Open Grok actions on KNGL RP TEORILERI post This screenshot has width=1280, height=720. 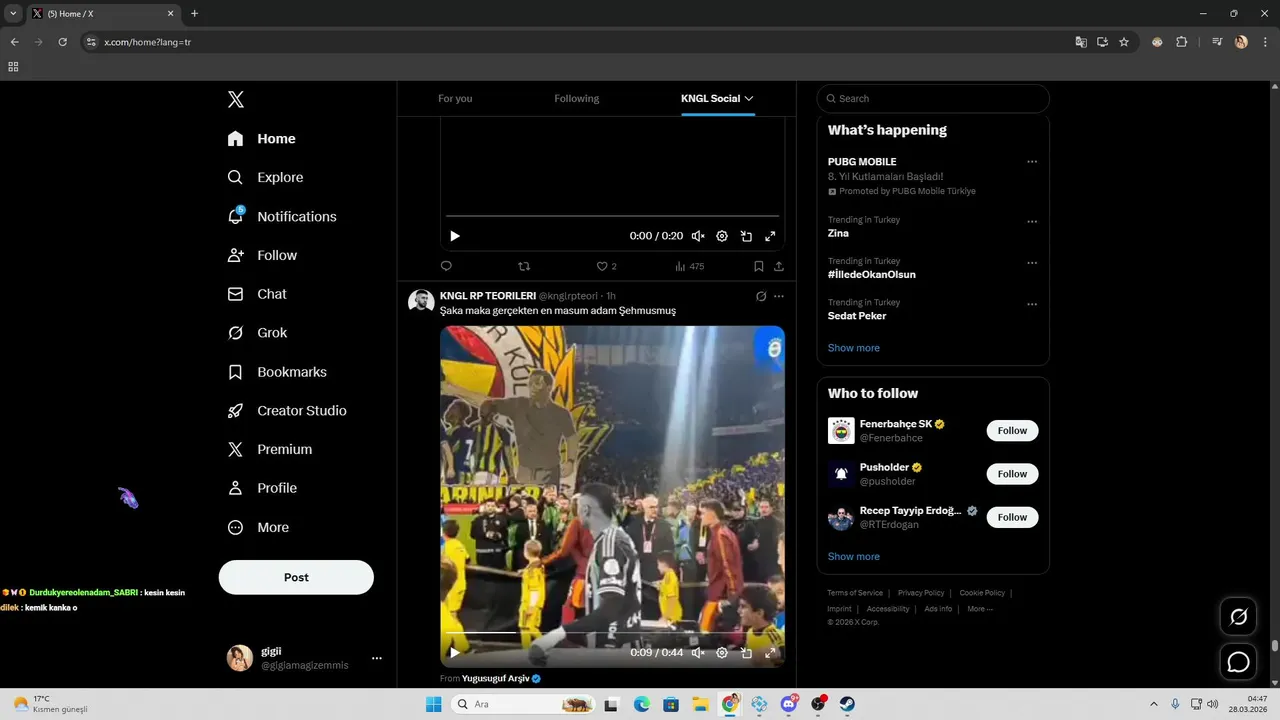click(x=761, y=296)
